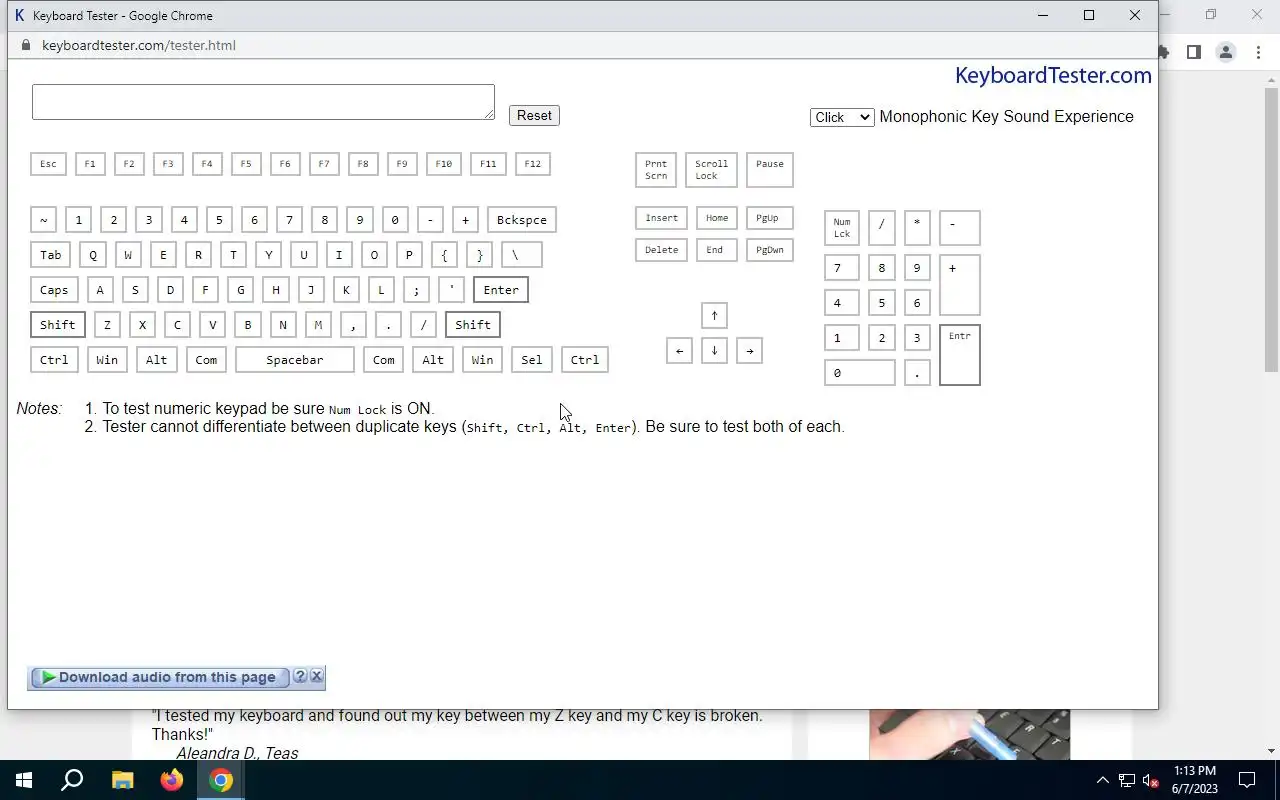The width and height of the screenshot is (1280, 800).
Task: Click the right arrow key
Action: tap(749, 351)
